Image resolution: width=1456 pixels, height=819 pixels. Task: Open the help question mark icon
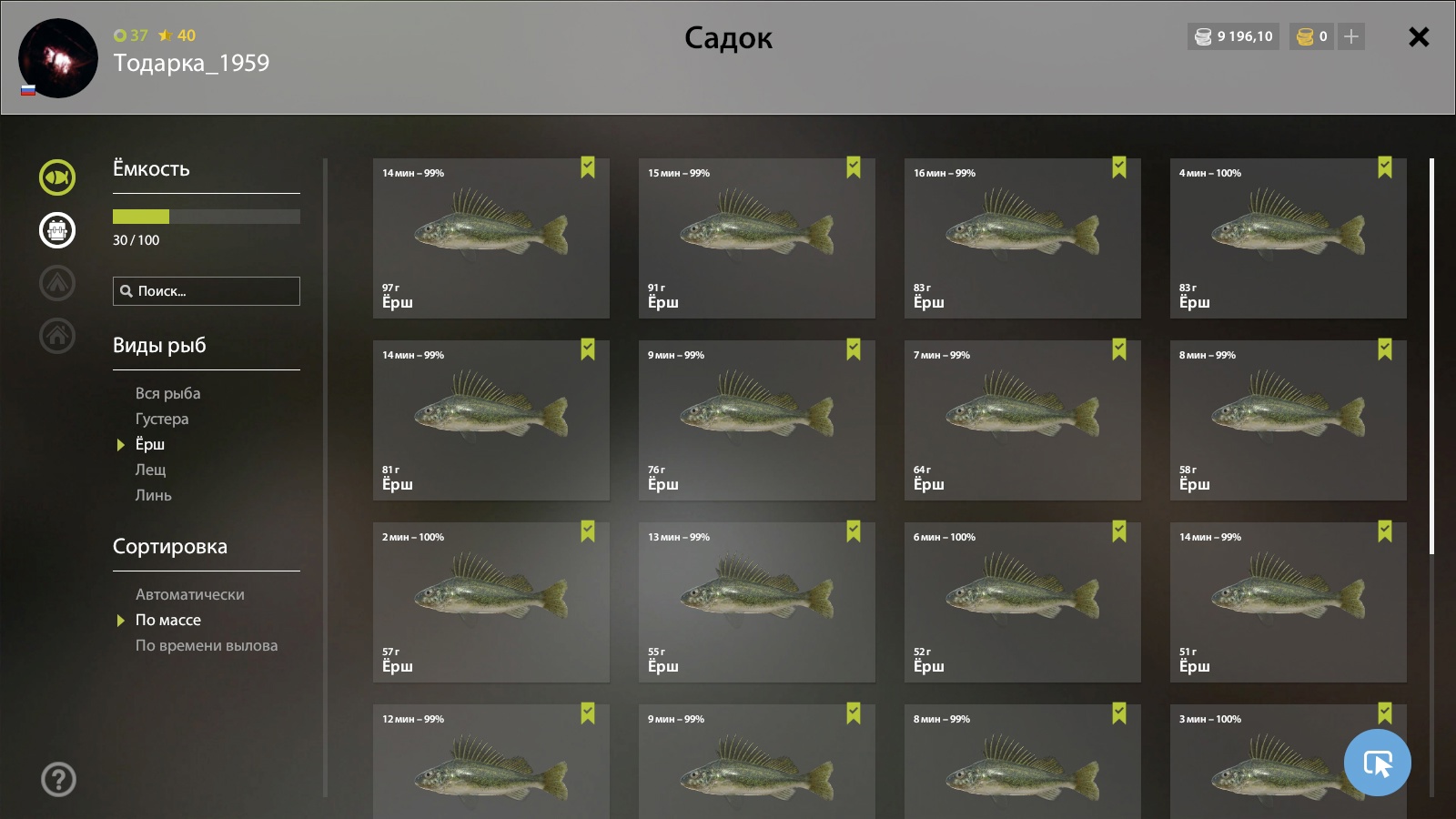coord(58,779)
